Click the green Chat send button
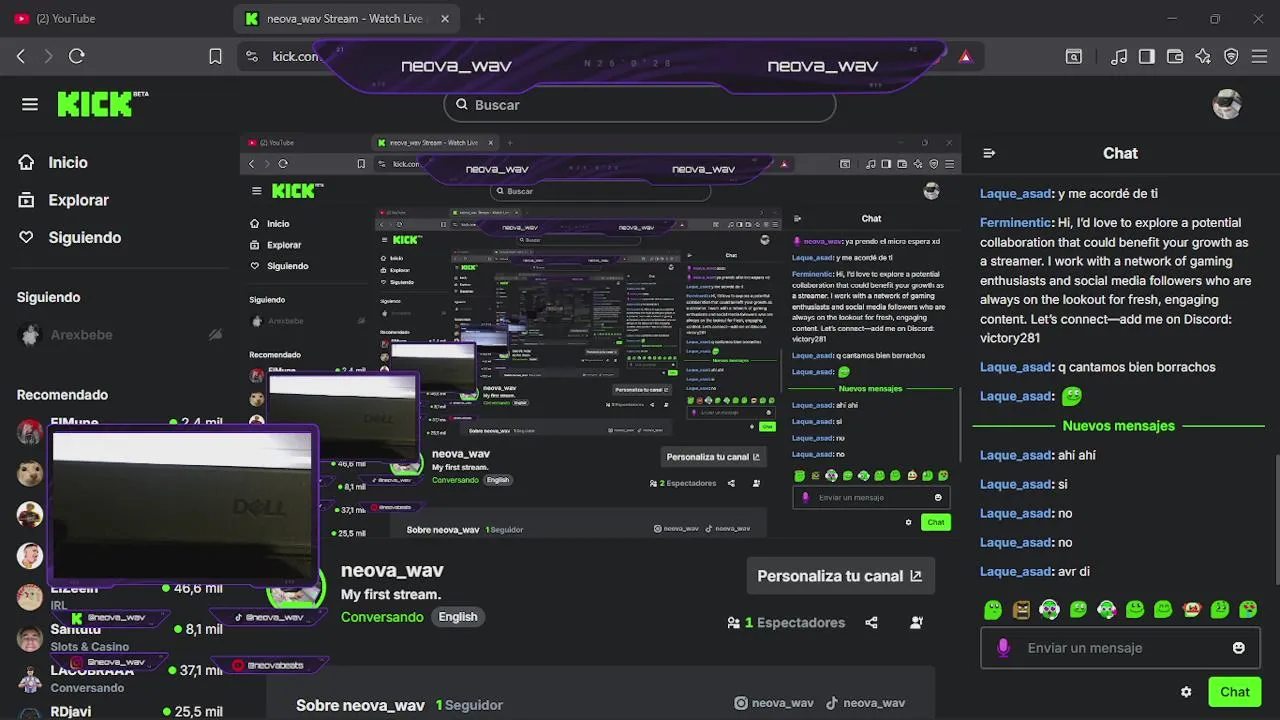The image size is (1280, 720). 1234,692
